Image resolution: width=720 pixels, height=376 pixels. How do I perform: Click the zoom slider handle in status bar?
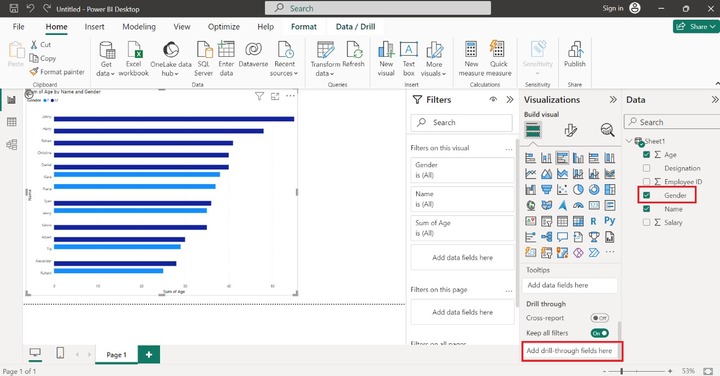tap(622, 370)
